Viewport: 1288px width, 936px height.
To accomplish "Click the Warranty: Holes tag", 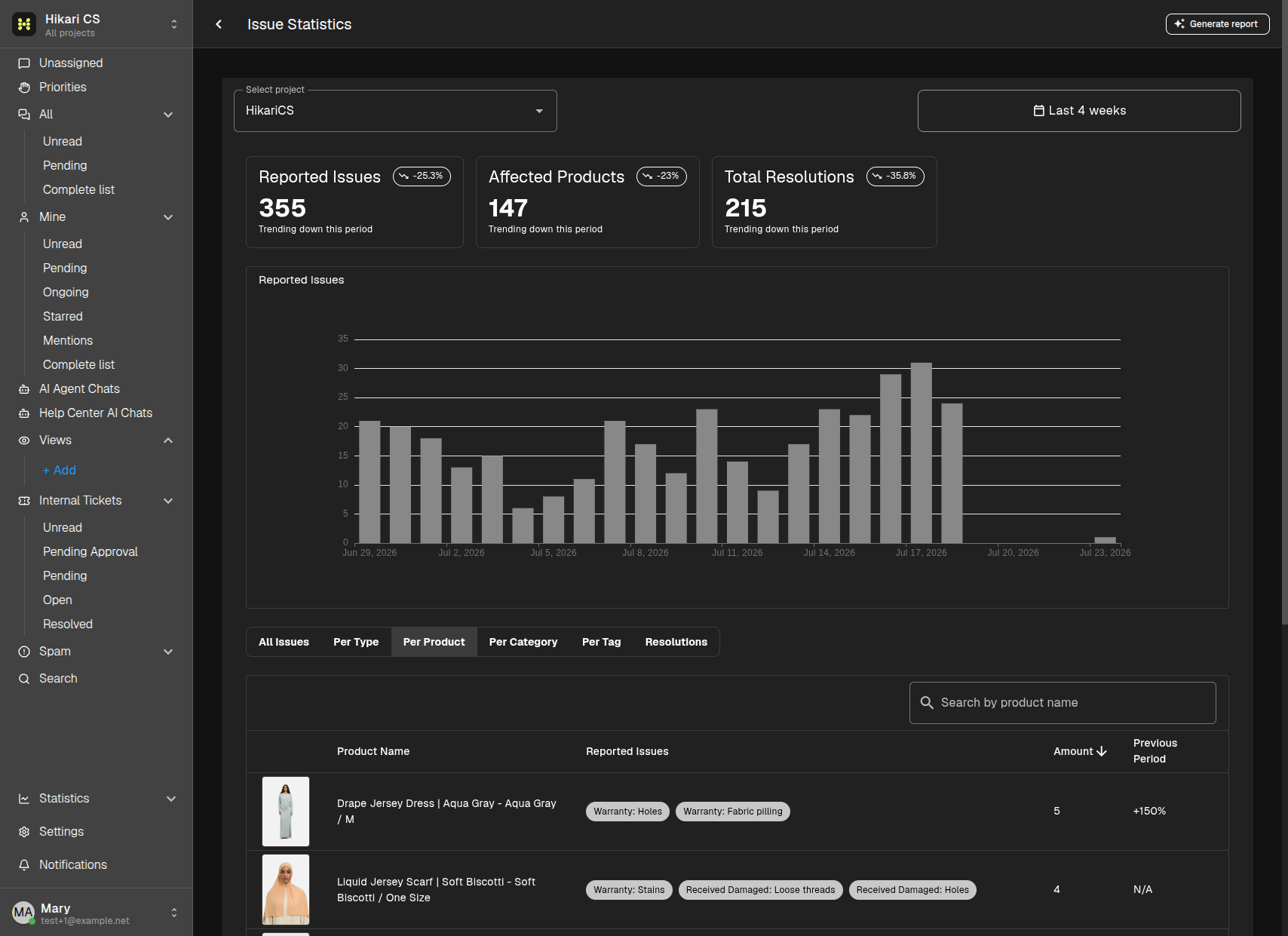I will pos(627,812).
